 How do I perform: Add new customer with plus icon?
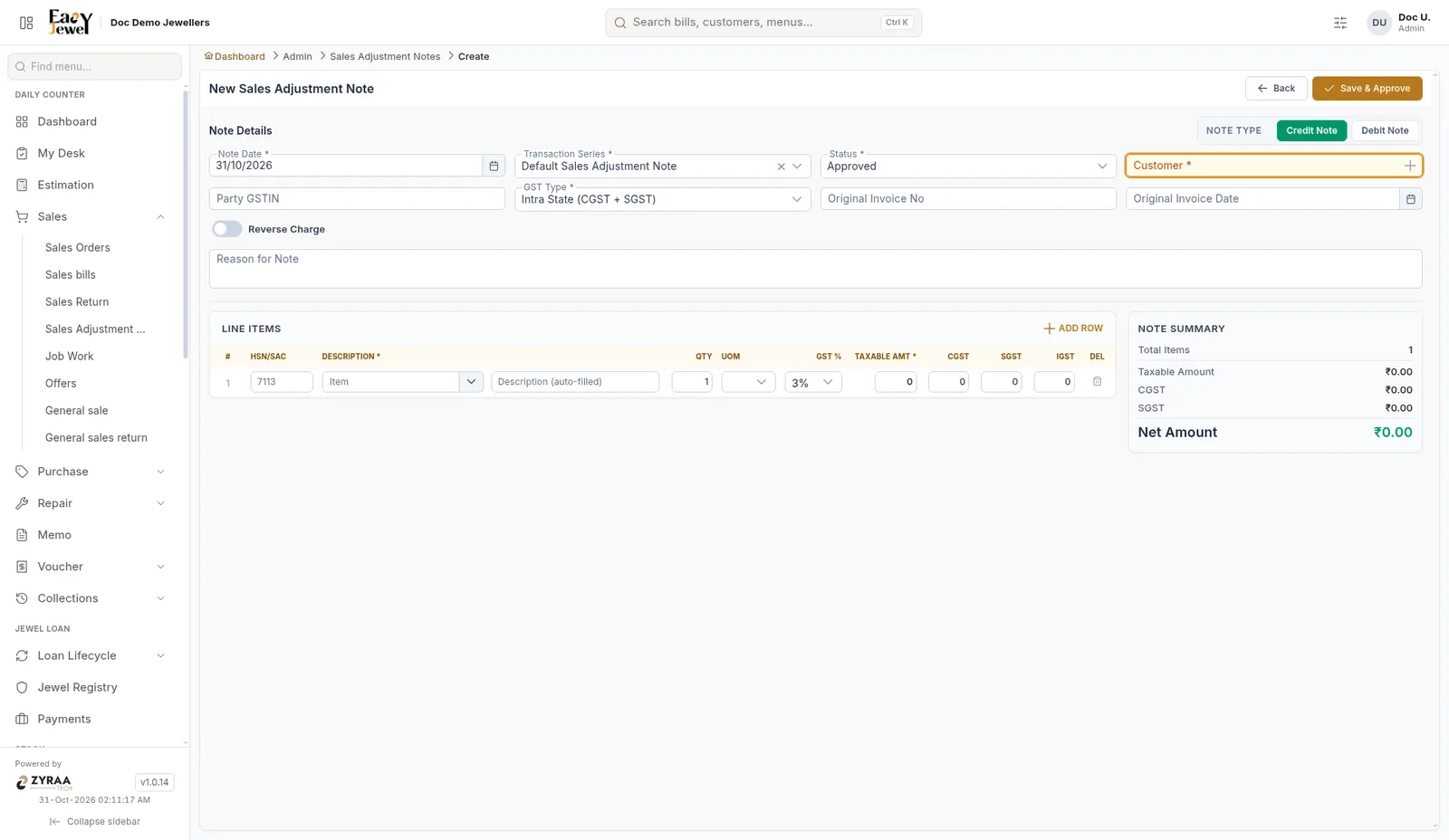1409,166
